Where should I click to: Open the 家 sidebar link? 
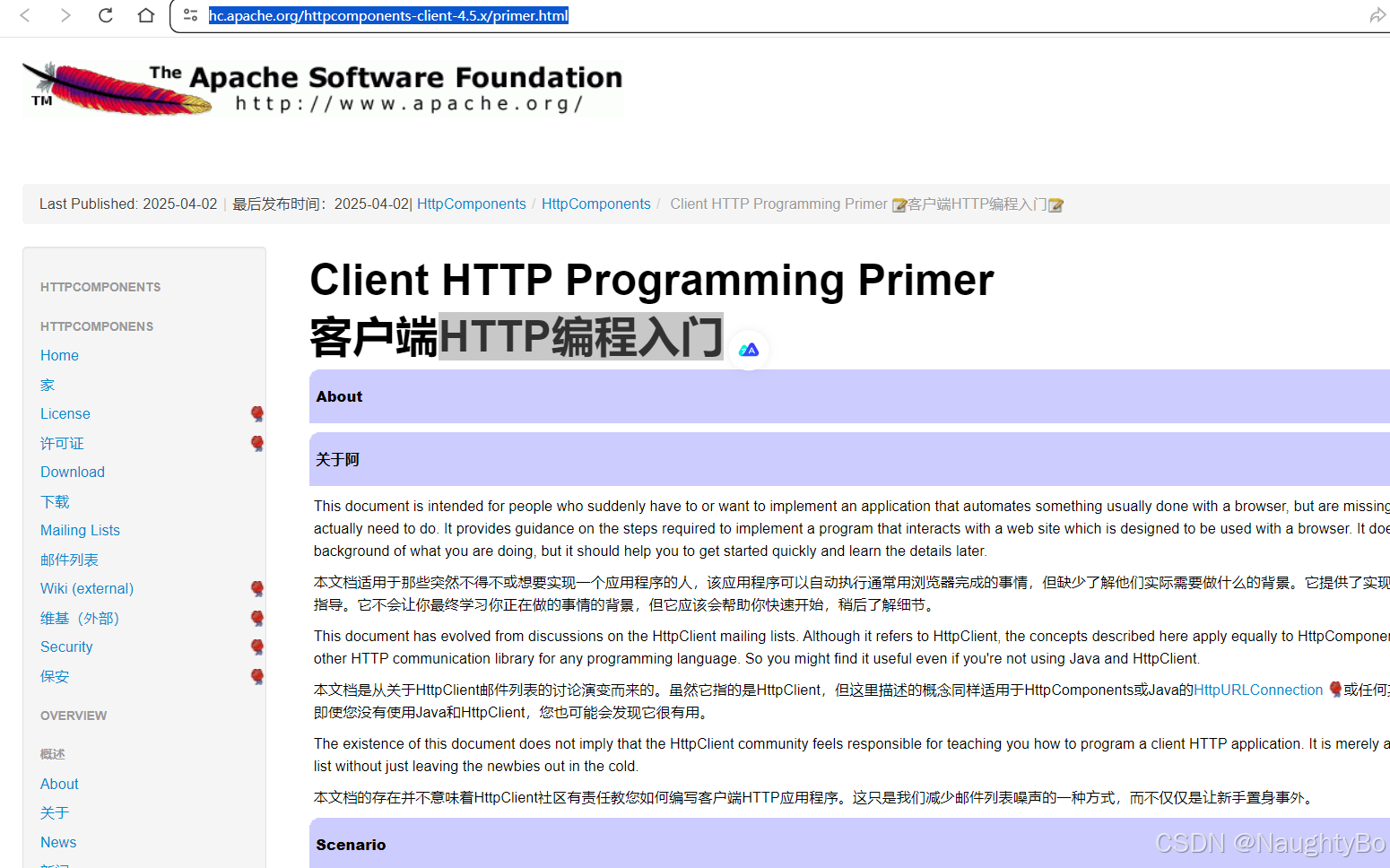tap(48, 385)
